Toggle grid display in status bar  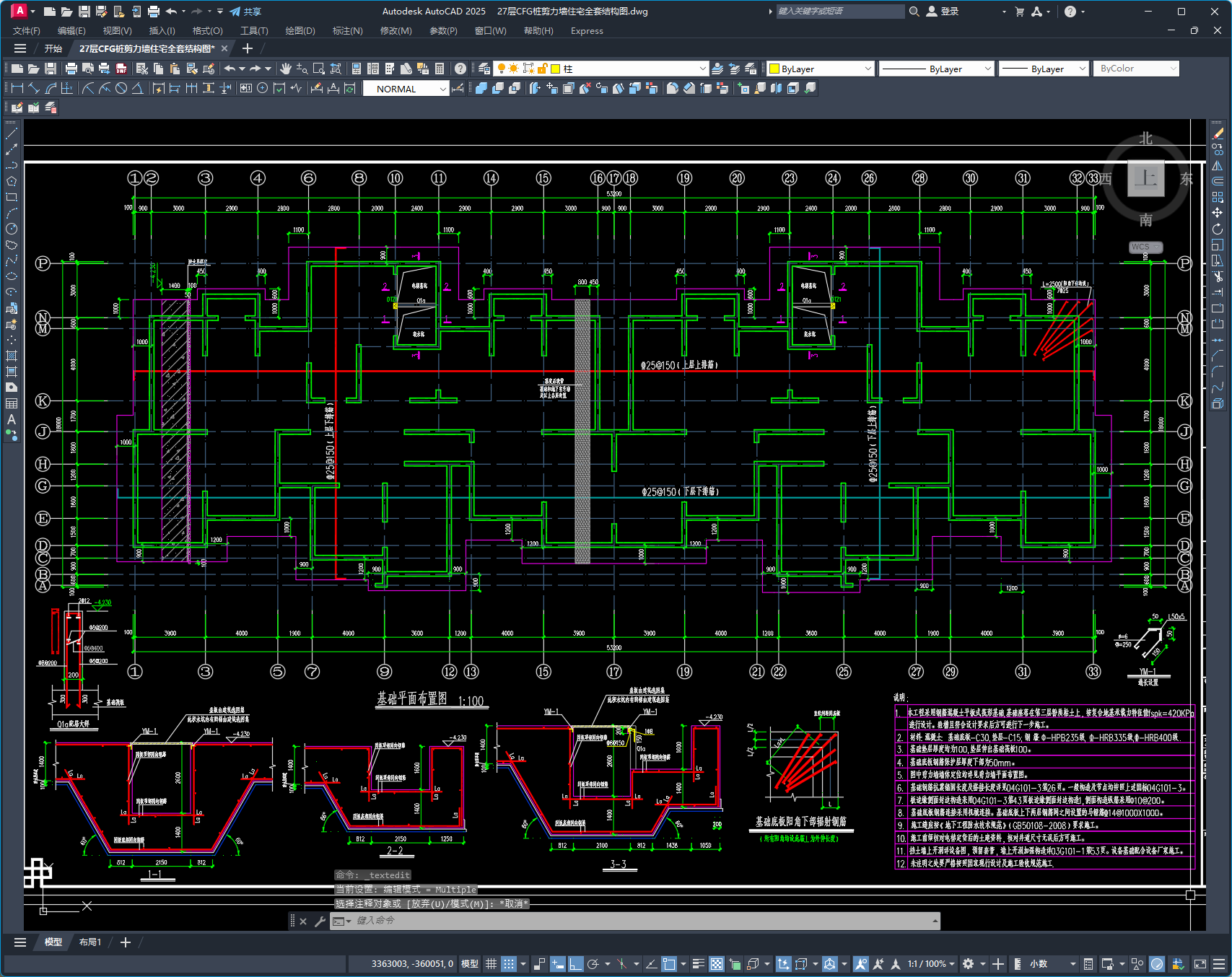[x=491, y=964]
